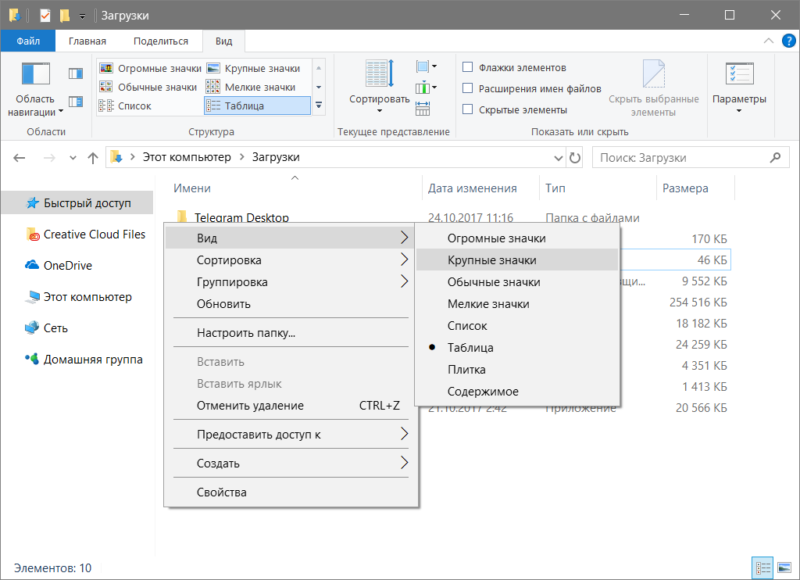Viewport: 800px width, 580px height.
Task: Sort by the Тип column header
Action: pos(598,188)
